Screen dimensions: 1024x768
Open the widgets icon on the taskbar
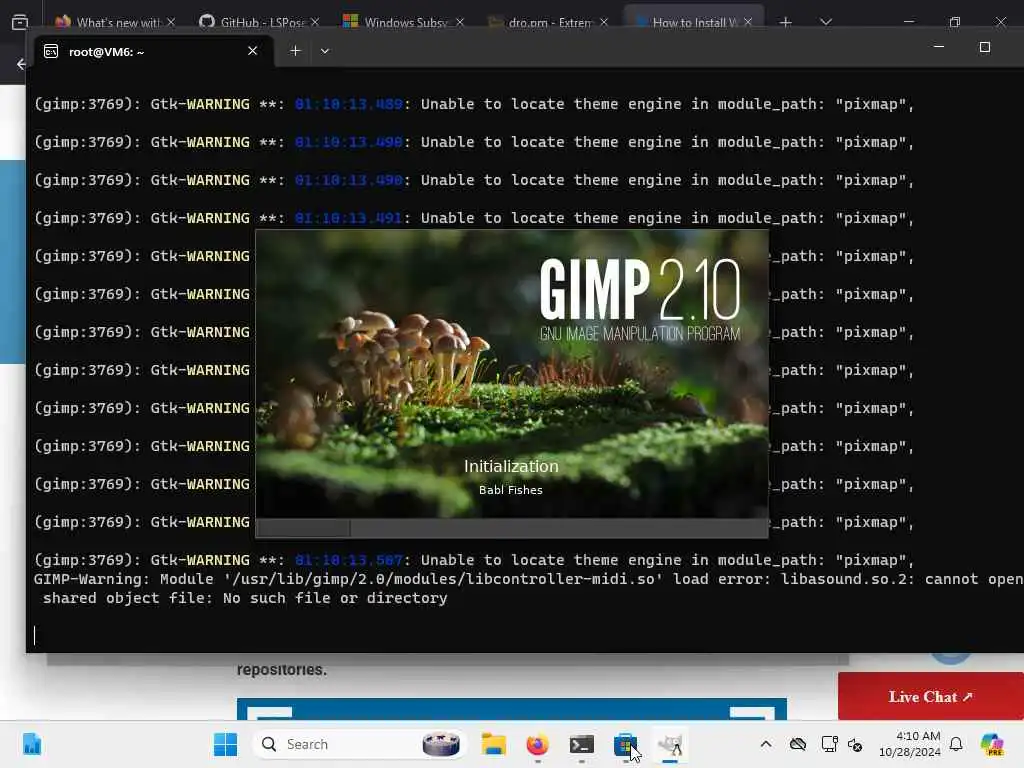pyautogui.click(x=31, y=744)
